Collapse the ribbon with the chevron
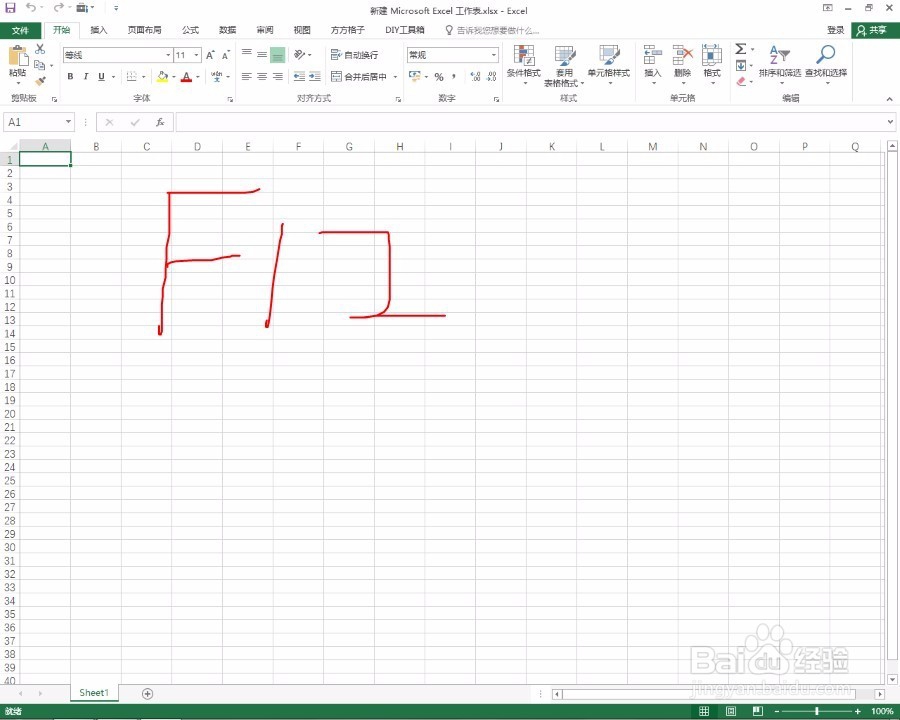The width and height of the screenshot is (900, 720). [889, 99]
